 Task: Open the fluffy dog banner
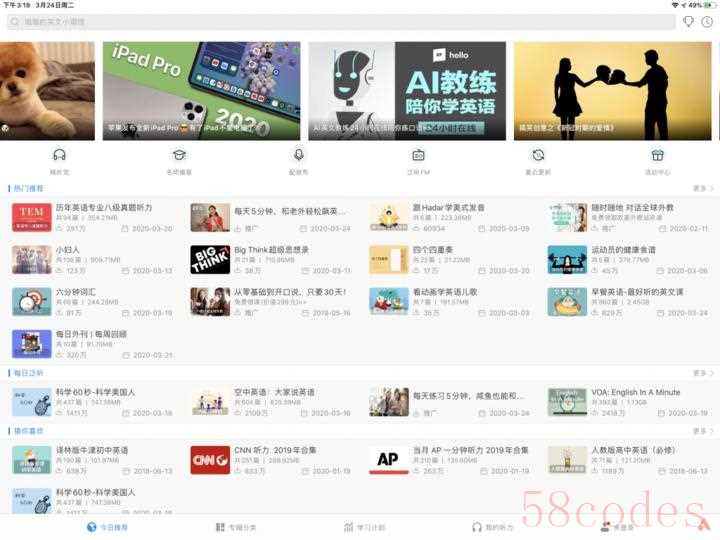(x=47, y=91)
